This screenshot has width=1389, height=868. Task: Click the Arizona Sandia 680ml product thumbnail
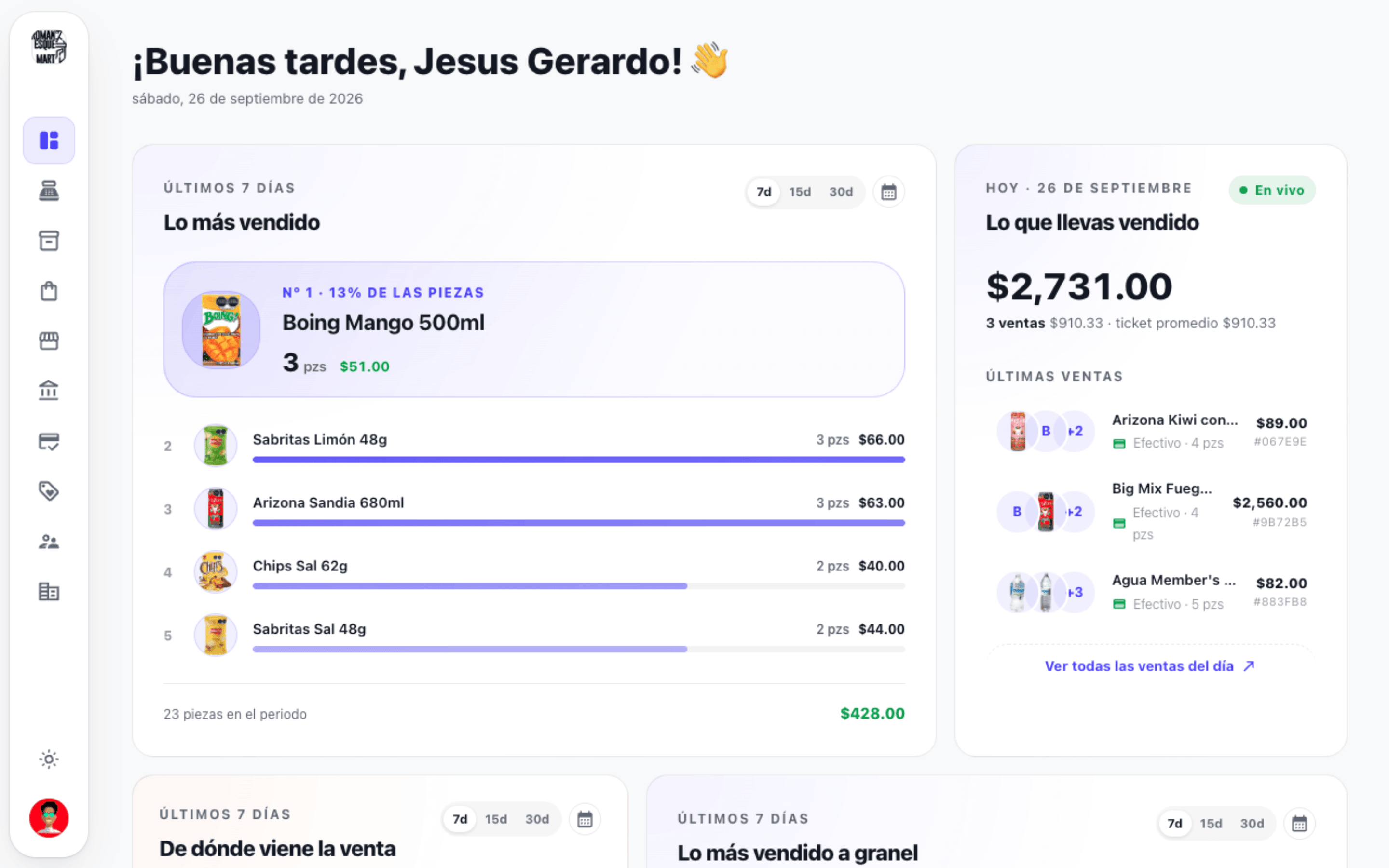tap(216, 509)
